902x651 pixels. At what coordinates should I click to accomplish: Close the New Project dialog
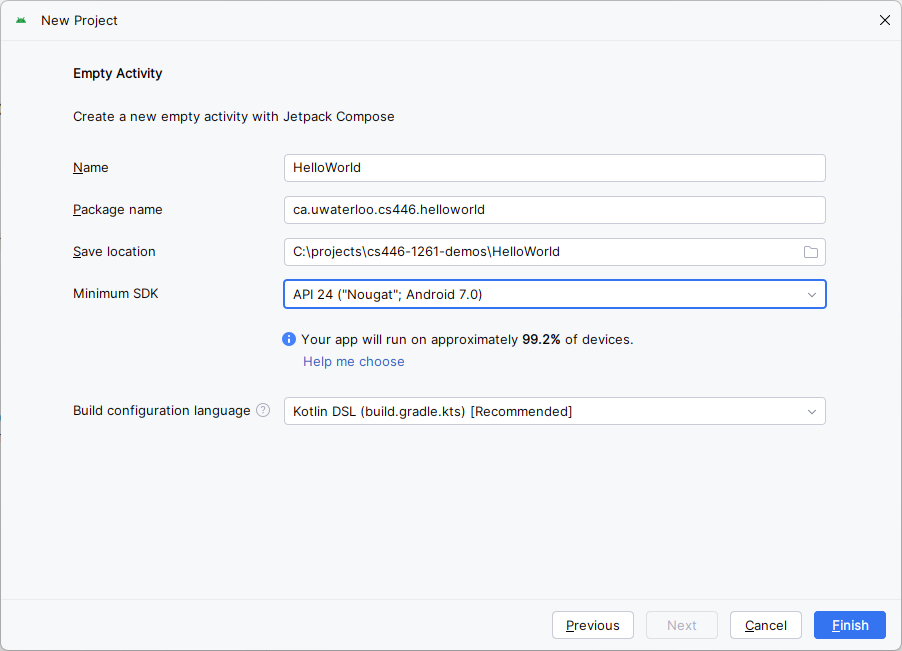(x=884, y=20)
